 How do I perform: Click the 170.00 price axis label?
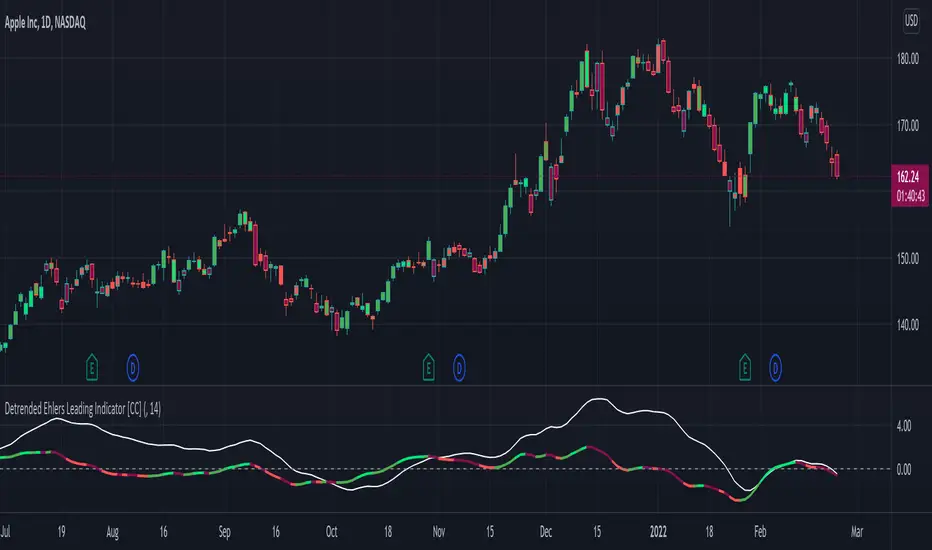click(908, 125)
